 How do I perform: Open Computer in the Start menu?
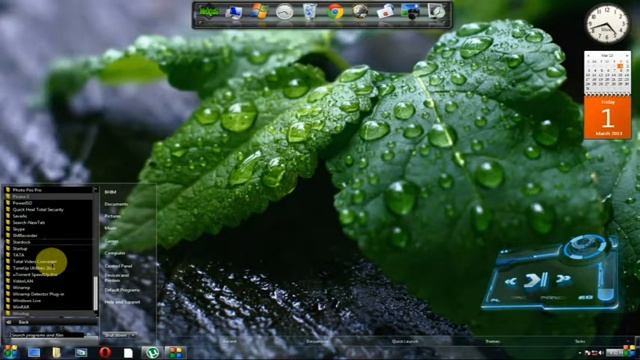[115, 253]
